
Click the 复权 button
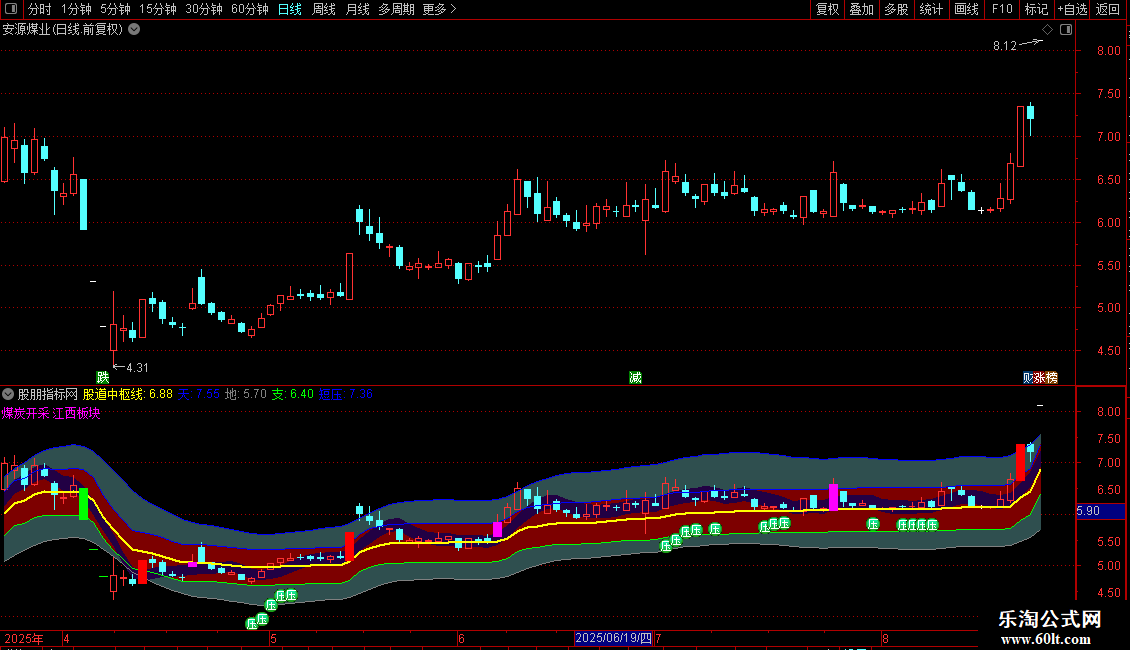click(827, 9)
